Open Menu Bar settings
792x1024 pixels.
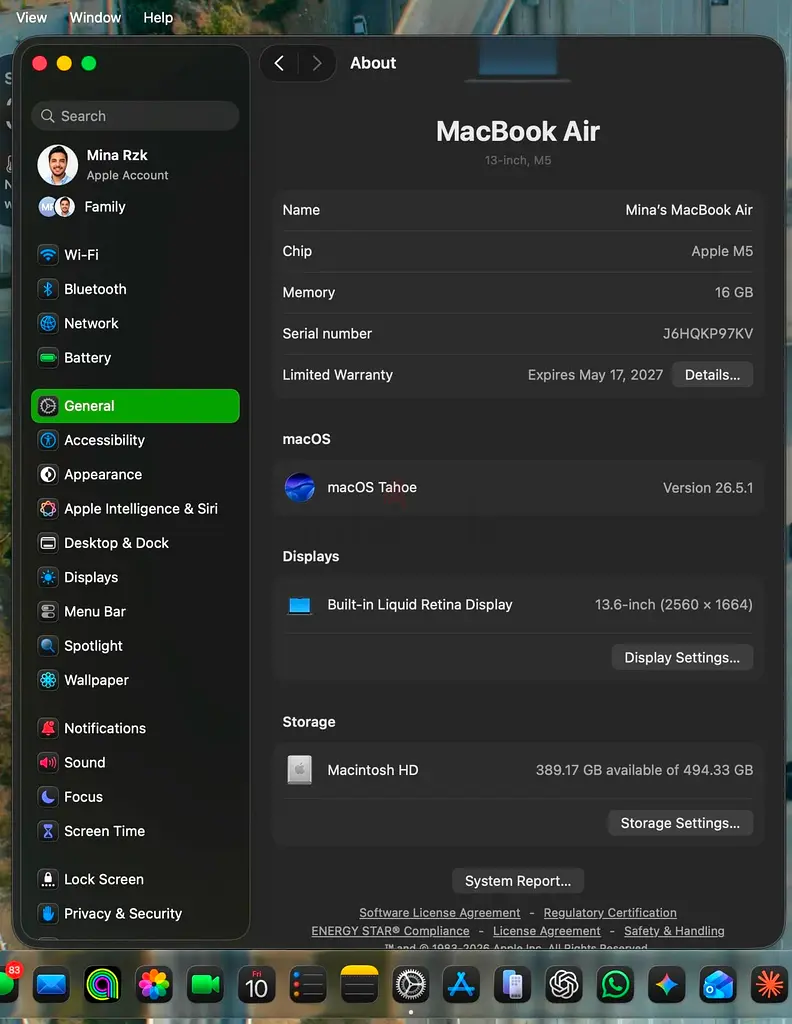tap(135, 611)
